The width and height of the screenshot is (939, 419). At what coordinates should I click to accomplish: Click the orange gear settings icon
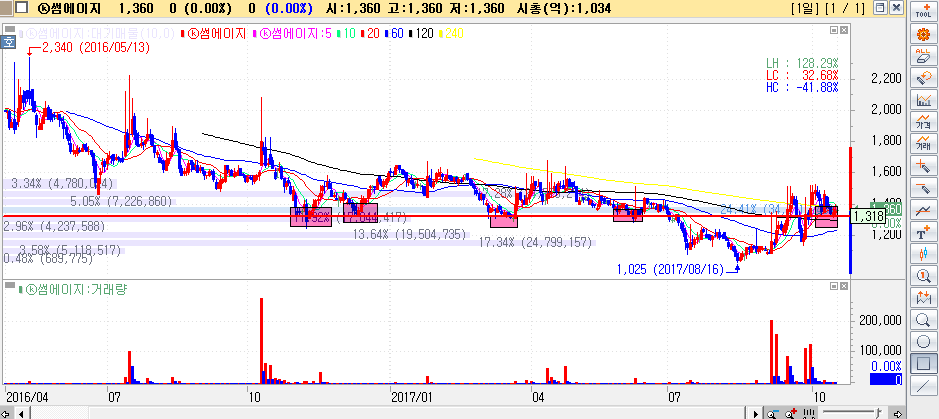tap(924, 34)
